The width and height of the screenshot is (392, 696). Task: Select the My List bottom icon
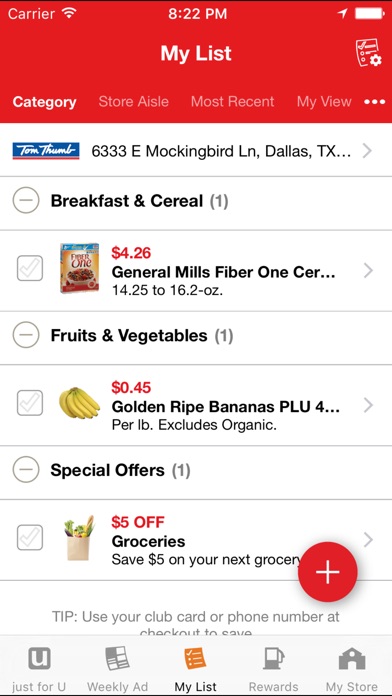(196, 659)
